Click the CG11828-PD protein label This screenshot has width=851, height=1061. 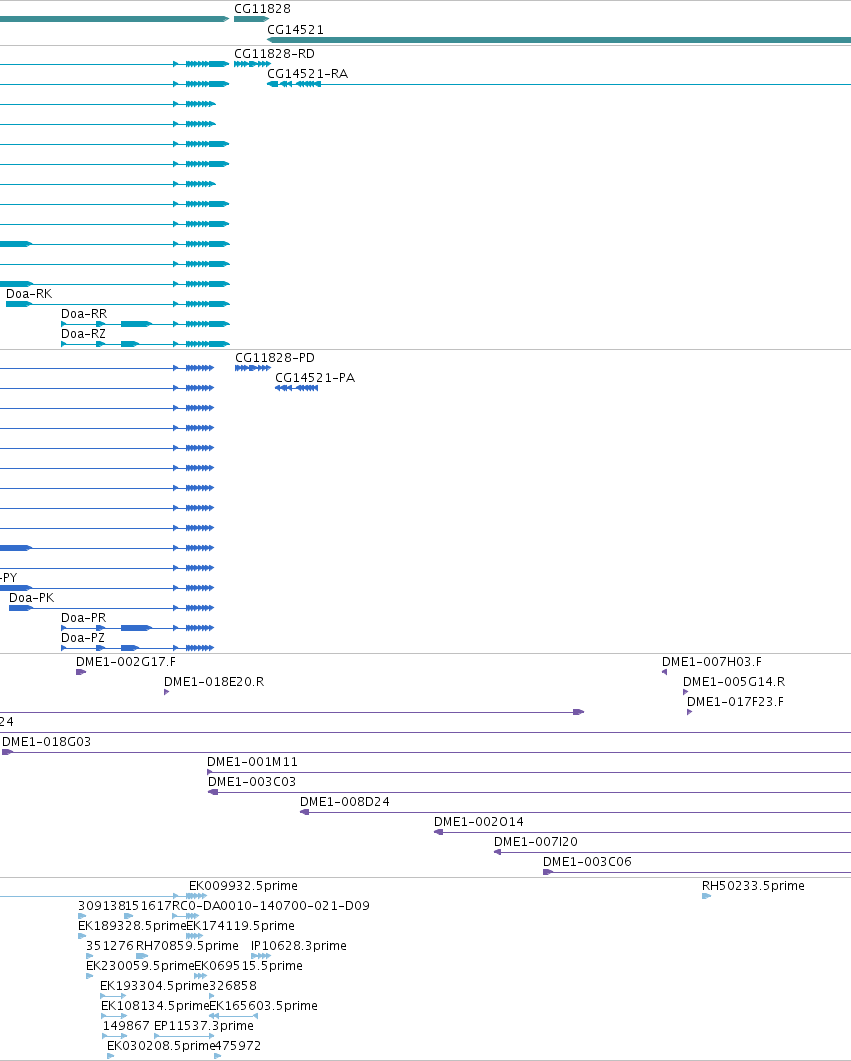click(x=275, y=357)
